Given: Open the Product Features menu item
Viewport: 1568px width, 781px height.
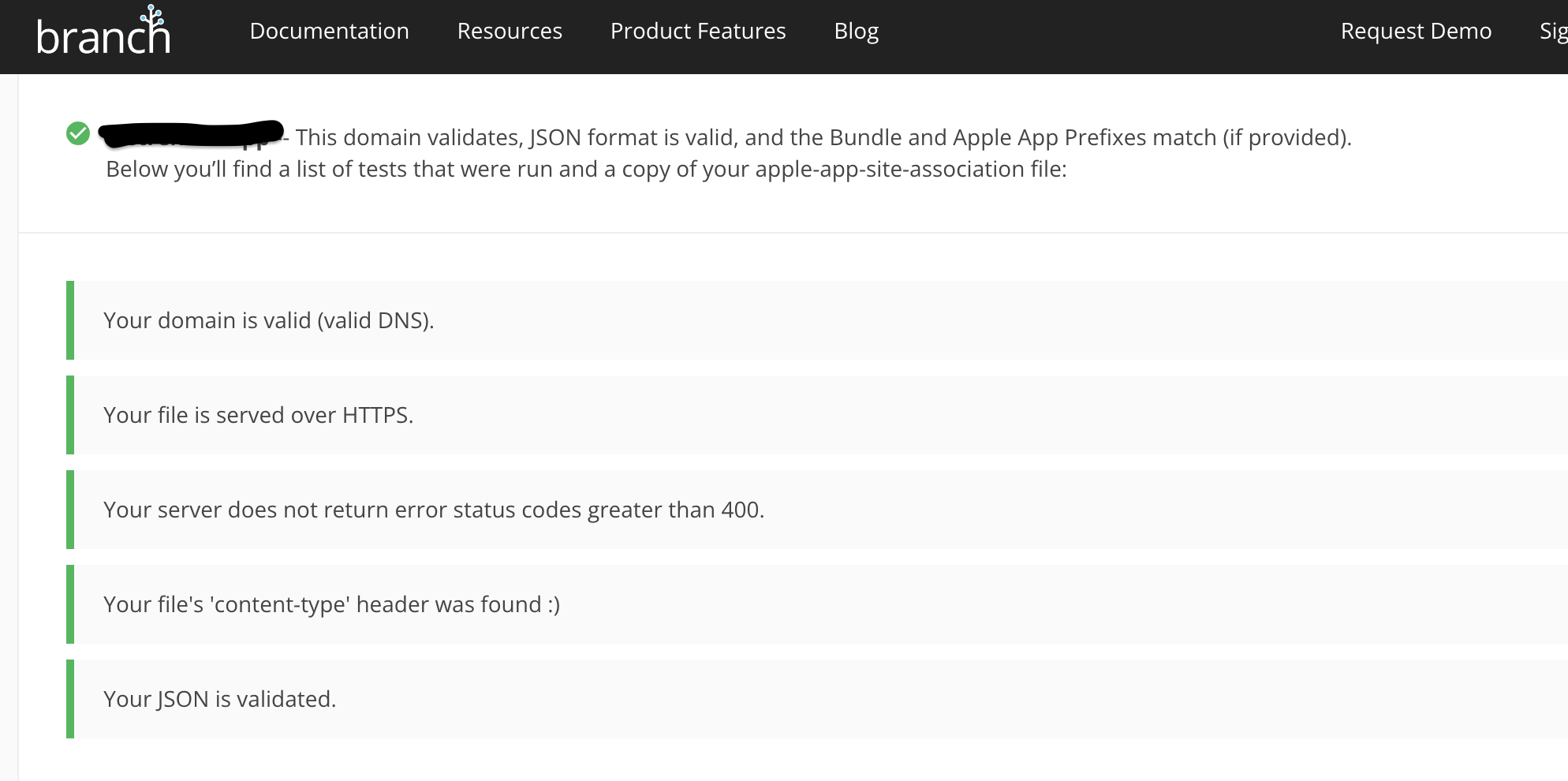Looking at the screenshot, I should [698, 31].
